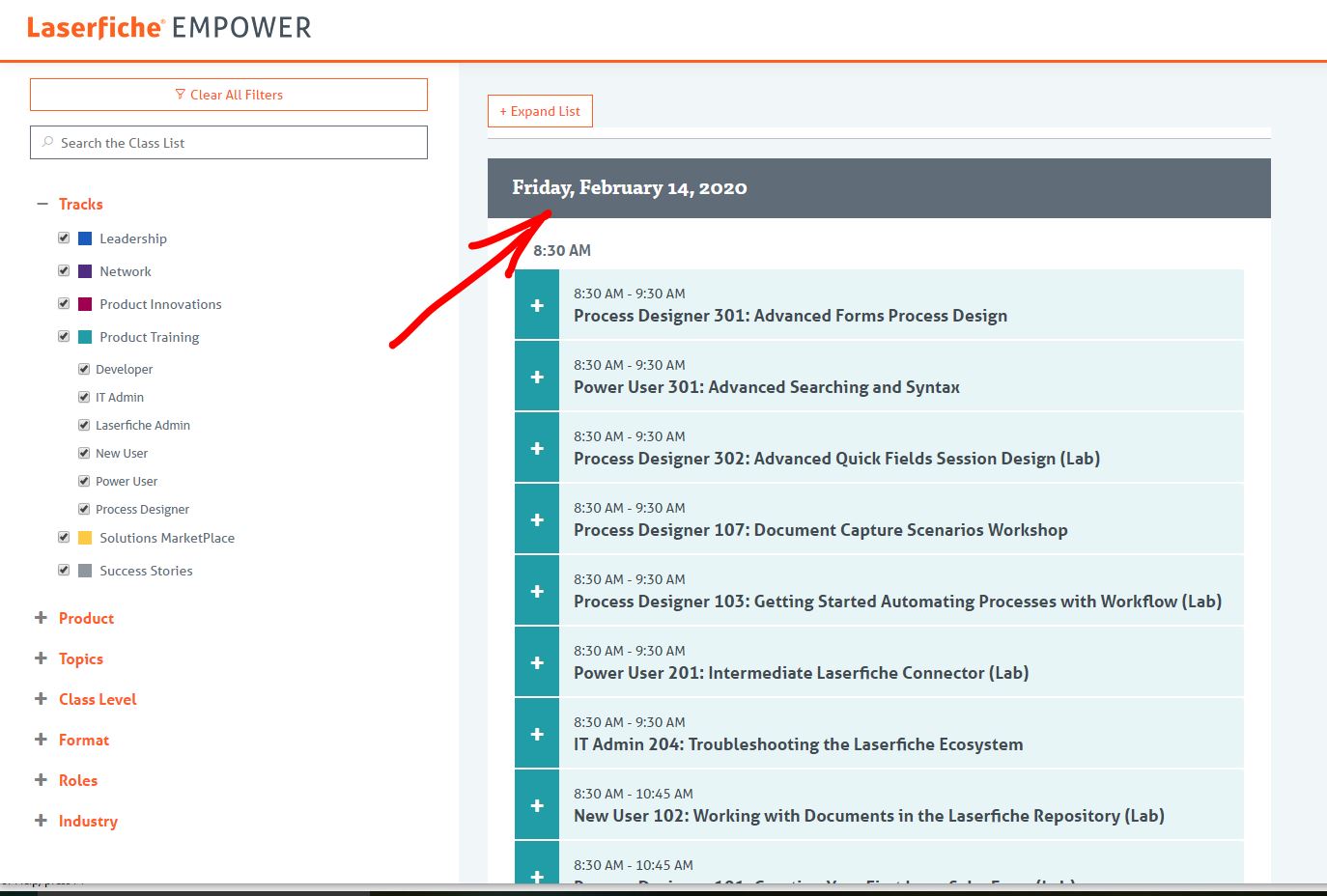Screen dimensions: 1327x896
Task: Click the Solutions MarketPlace track label
Action: (167, 538)
